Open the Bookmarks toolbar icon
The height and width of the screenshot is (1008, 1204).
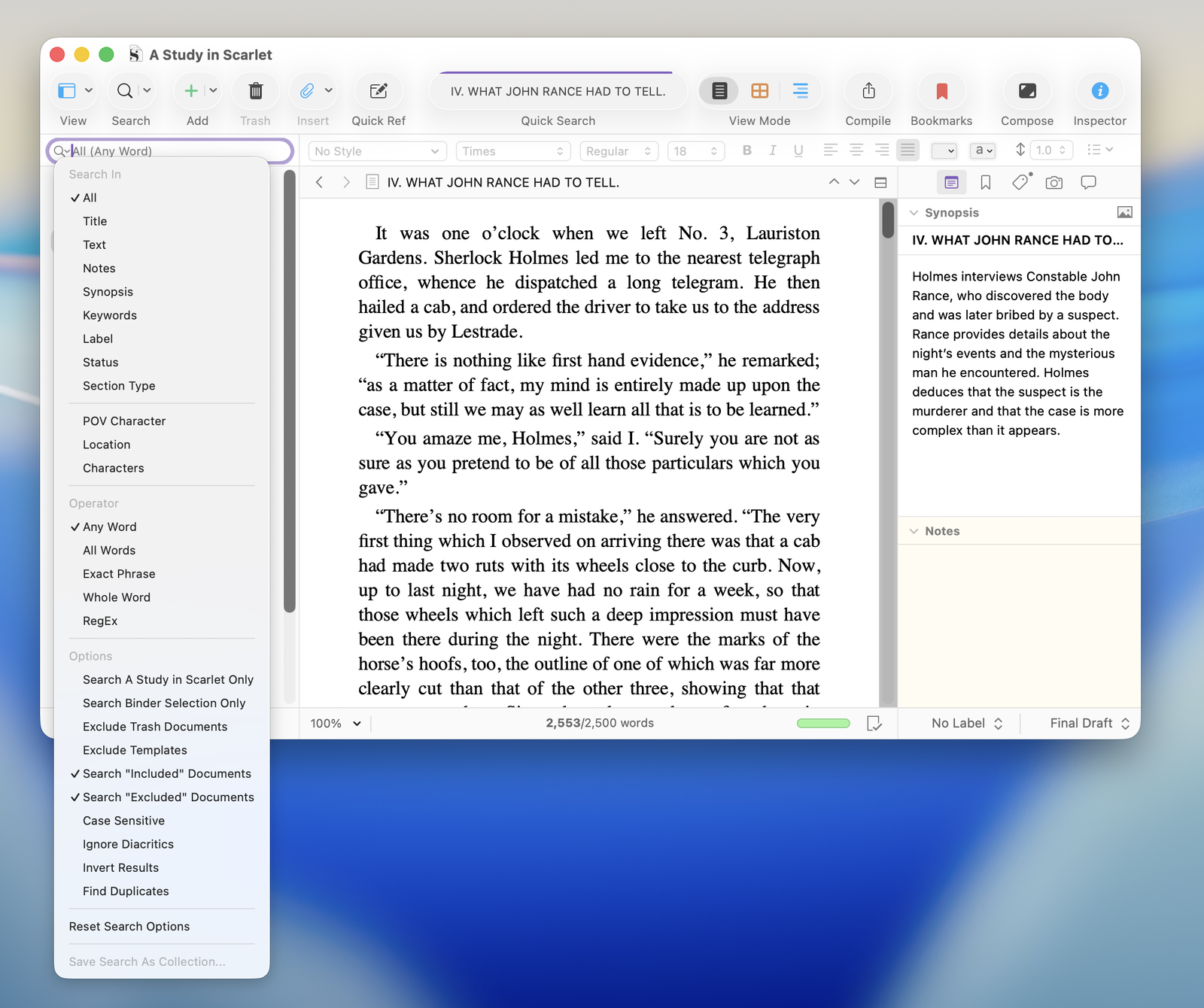pos(941,91)
